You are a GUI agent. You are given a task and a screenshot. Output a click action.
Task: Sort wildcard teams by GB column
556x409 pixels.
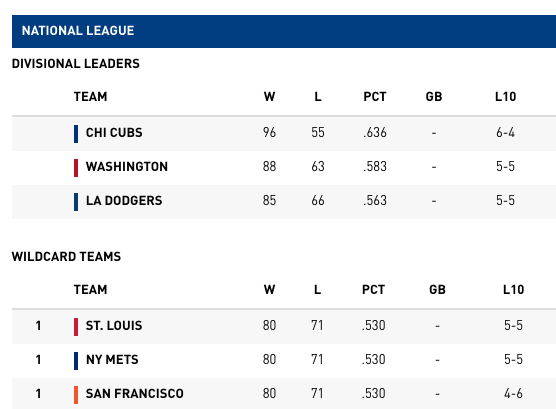[x=437, y=289]
